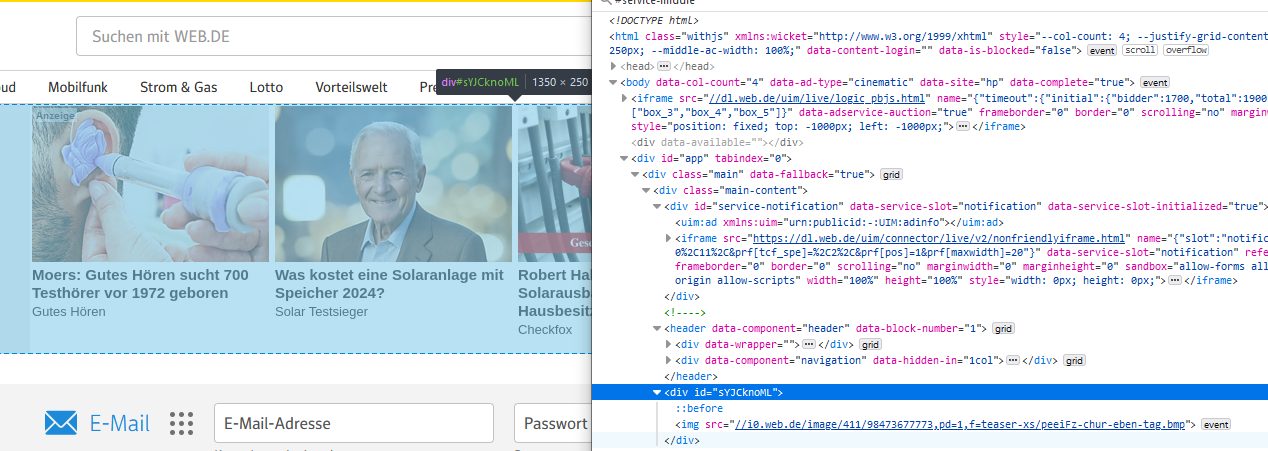The height and width of the screenshot is (451, 1268).
Task: Open the logic_pbjs.html src link
Action: click(817, 98)
